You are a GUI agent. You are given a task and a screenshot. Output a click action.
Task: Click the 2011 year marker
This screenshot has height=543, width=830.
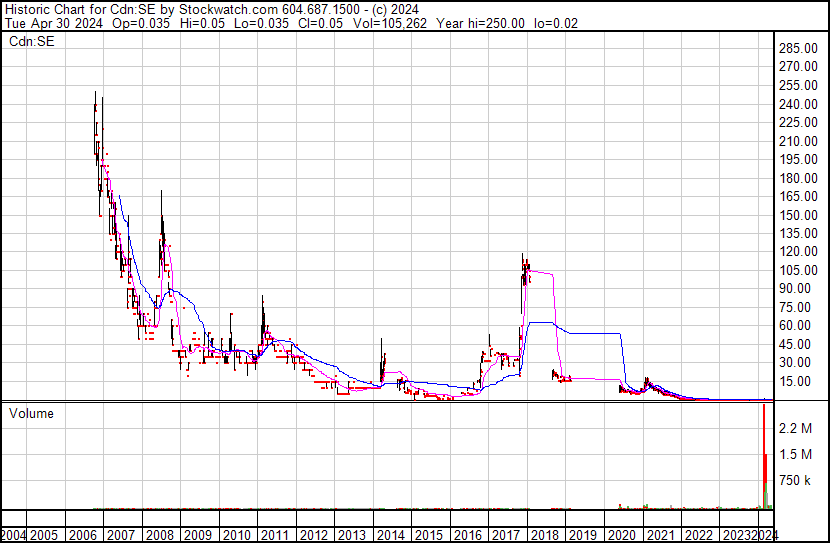coord(275,535)
